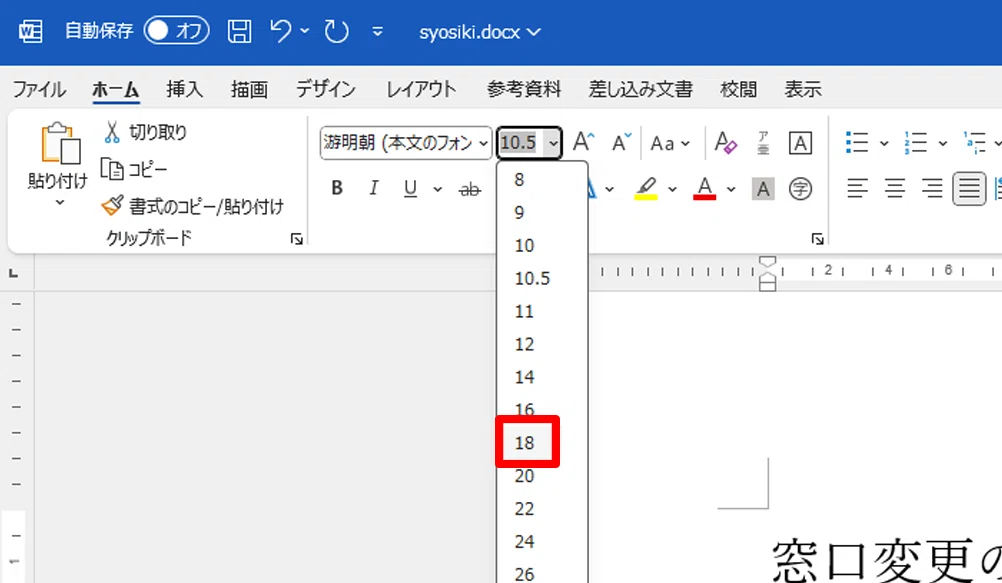
Task: Select font size 18 from list
Action: [542, 442]
